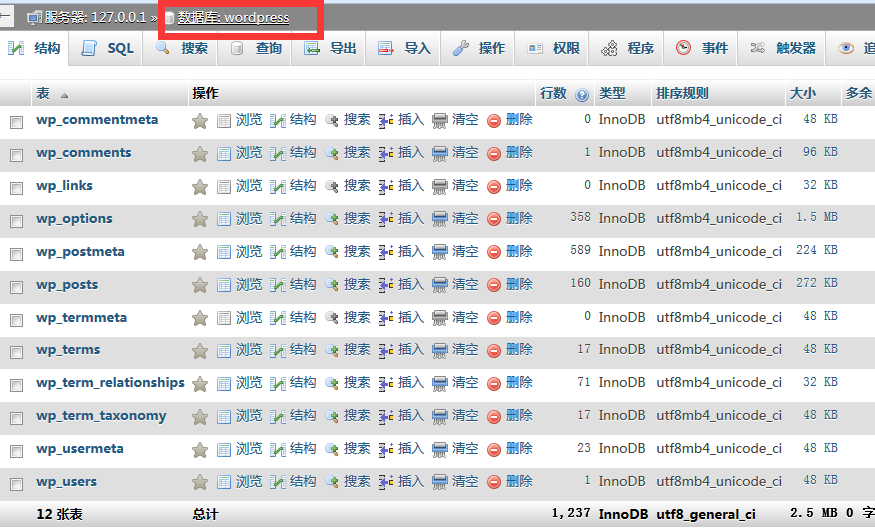Click the empty-table icon for wp_links
Viewport: 875px width, 531px height.
tap(440, 187)
